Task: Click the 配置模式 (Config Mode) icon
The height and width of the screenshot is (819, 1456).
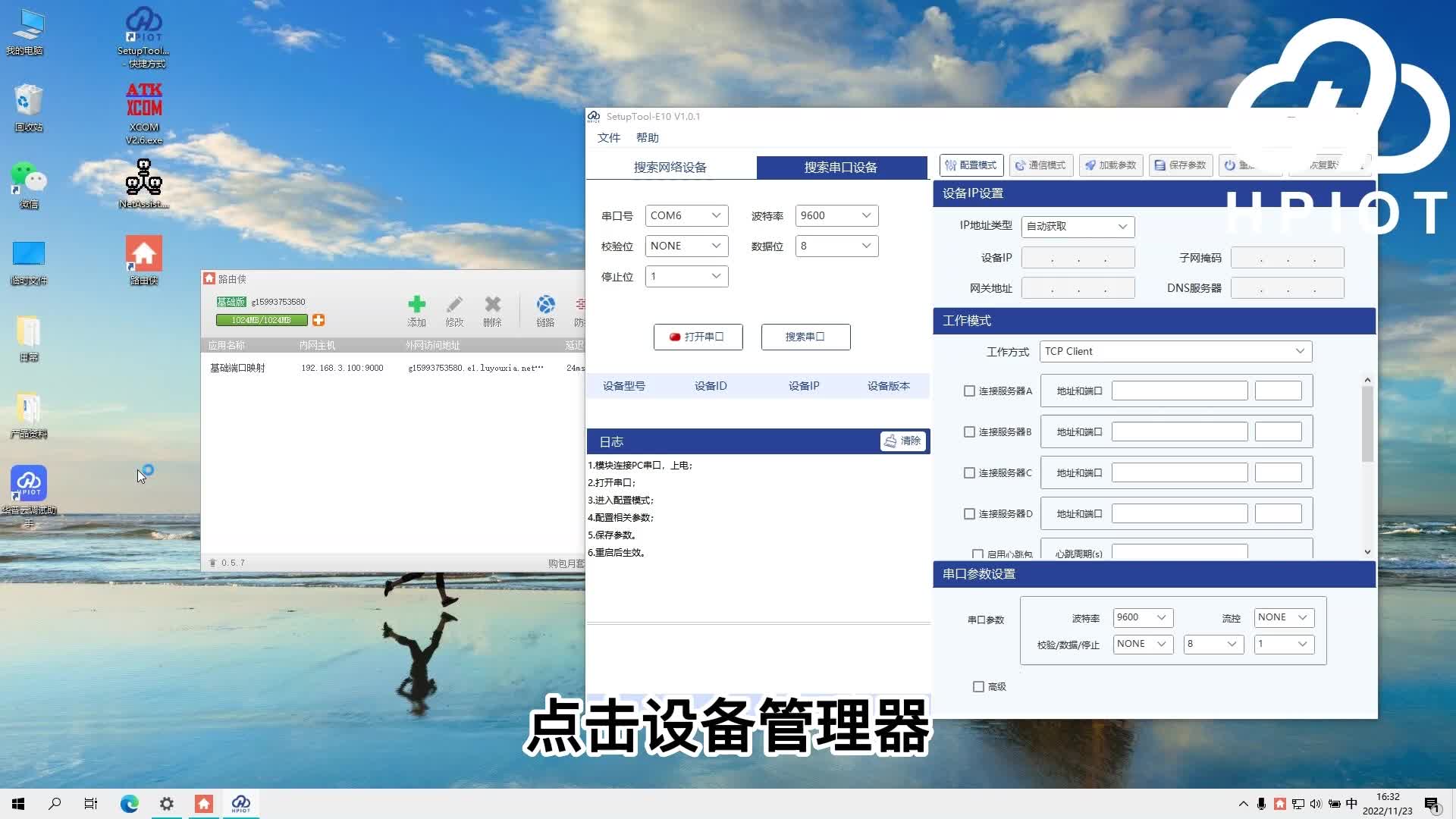Action: (970, 165)
